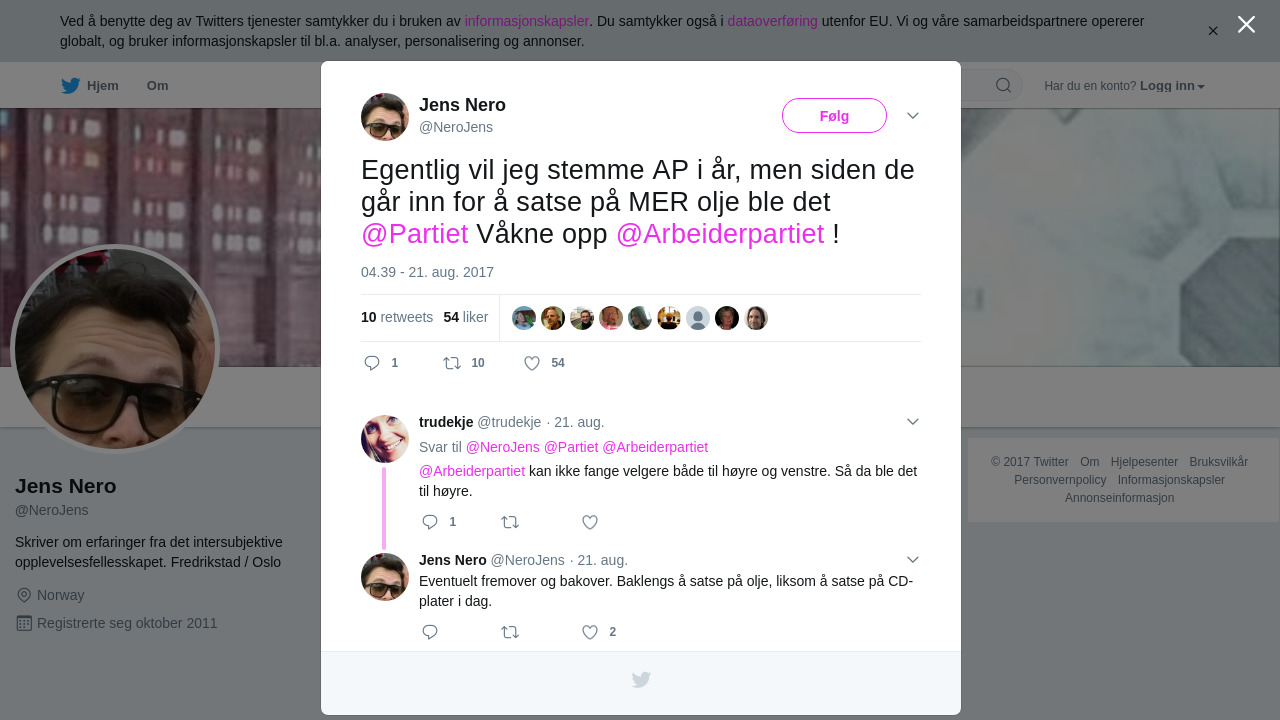Reply to trudekje's tweet

(430, 522)
